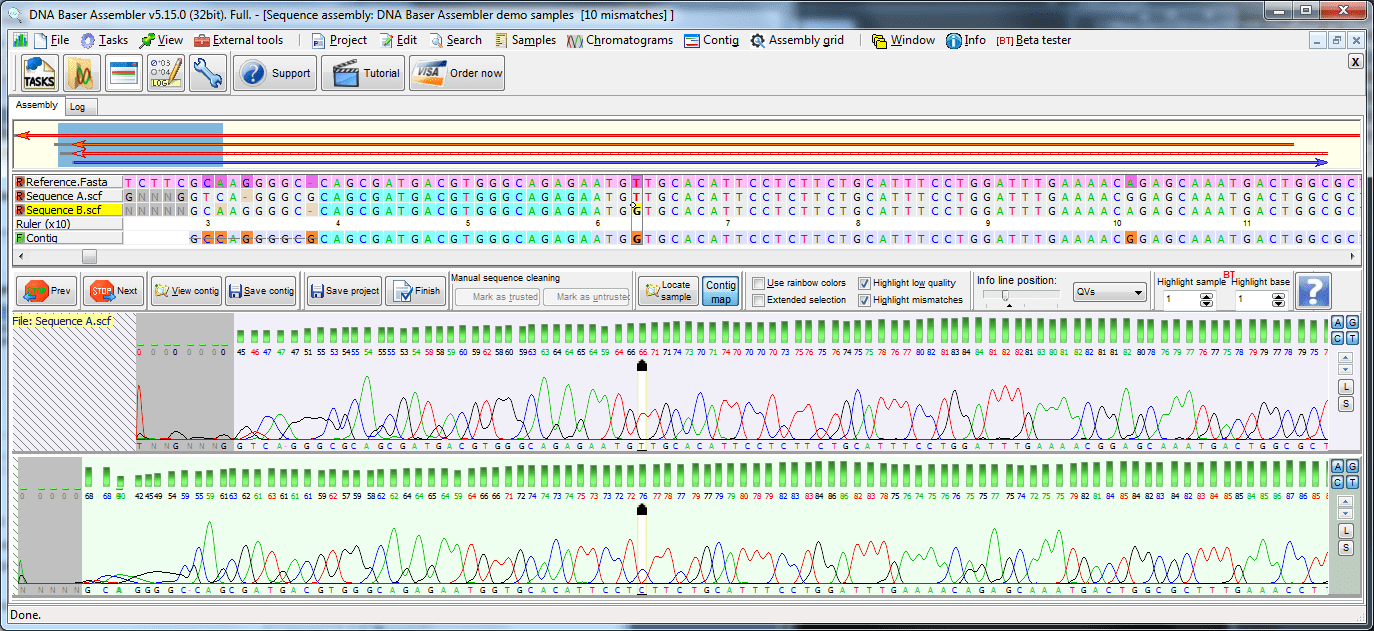Click the LOG pencil toolbar icon

click(165, 73)
